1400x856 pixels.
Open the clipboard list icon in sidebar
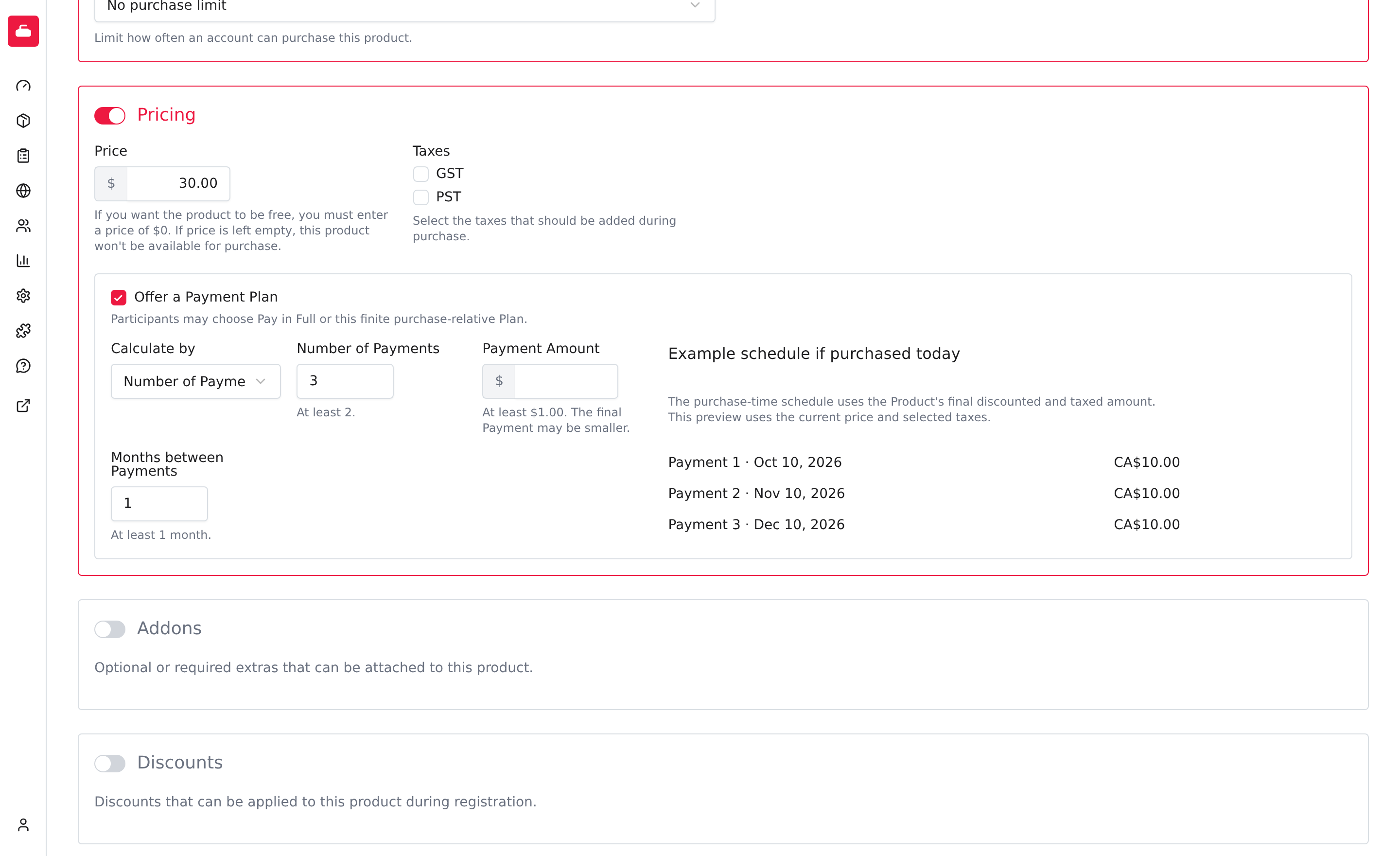(23, 156)
